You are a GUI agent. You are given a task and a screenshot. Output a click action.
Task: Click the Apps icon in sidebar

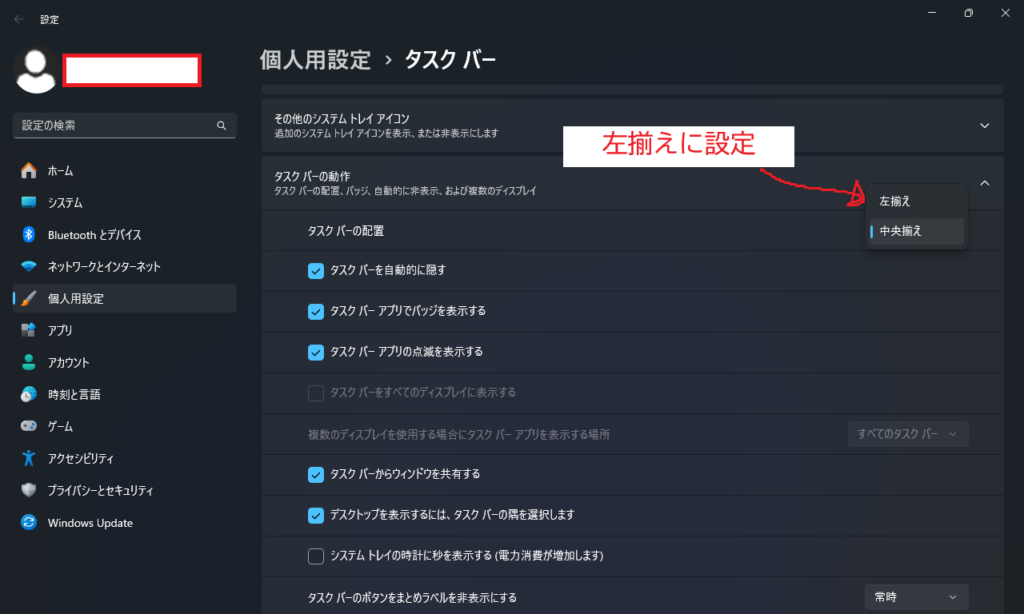[x=29, y=330]
